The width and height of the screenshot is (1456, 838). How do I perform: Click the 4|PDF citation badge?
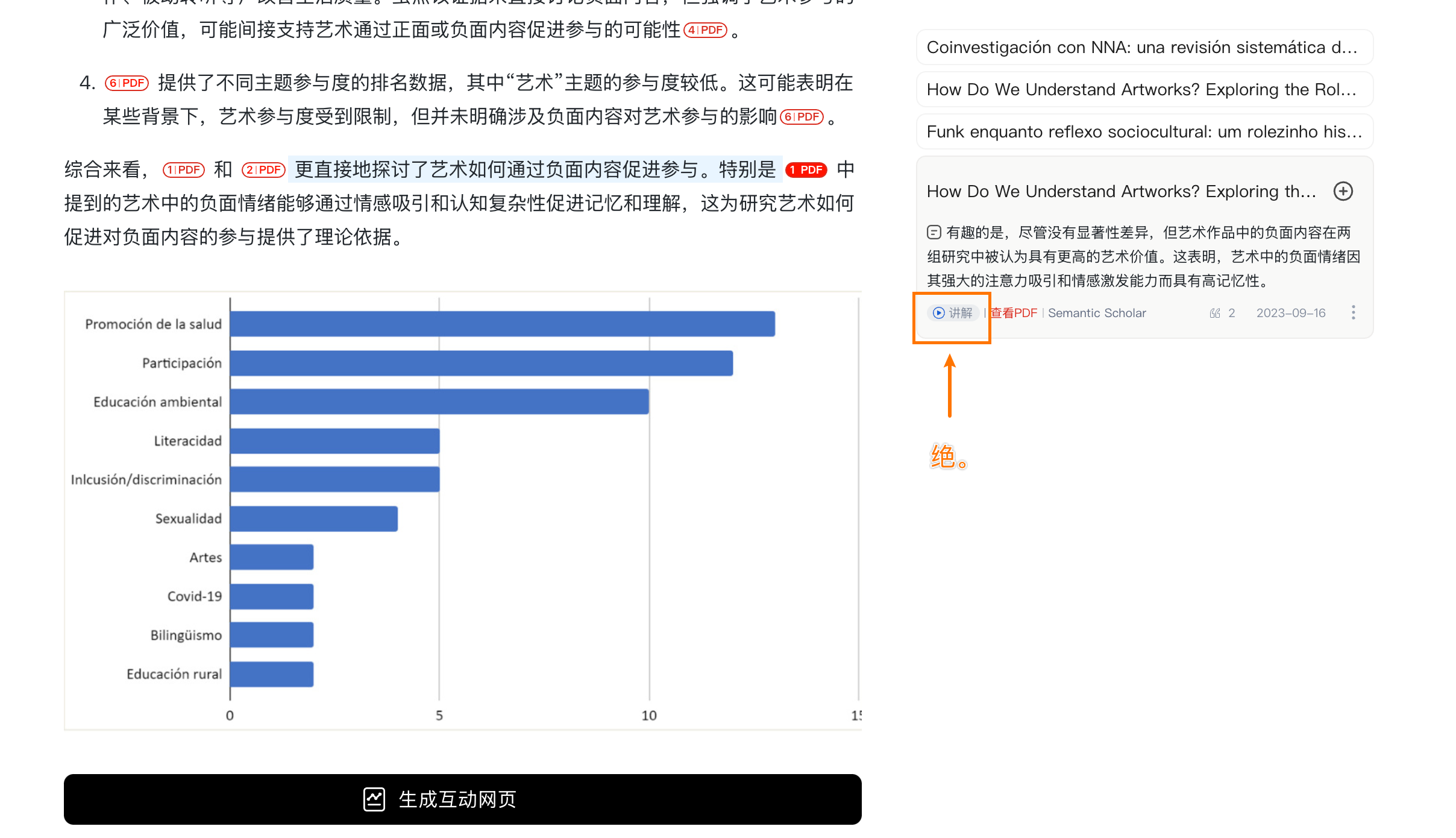pos(705,30)
